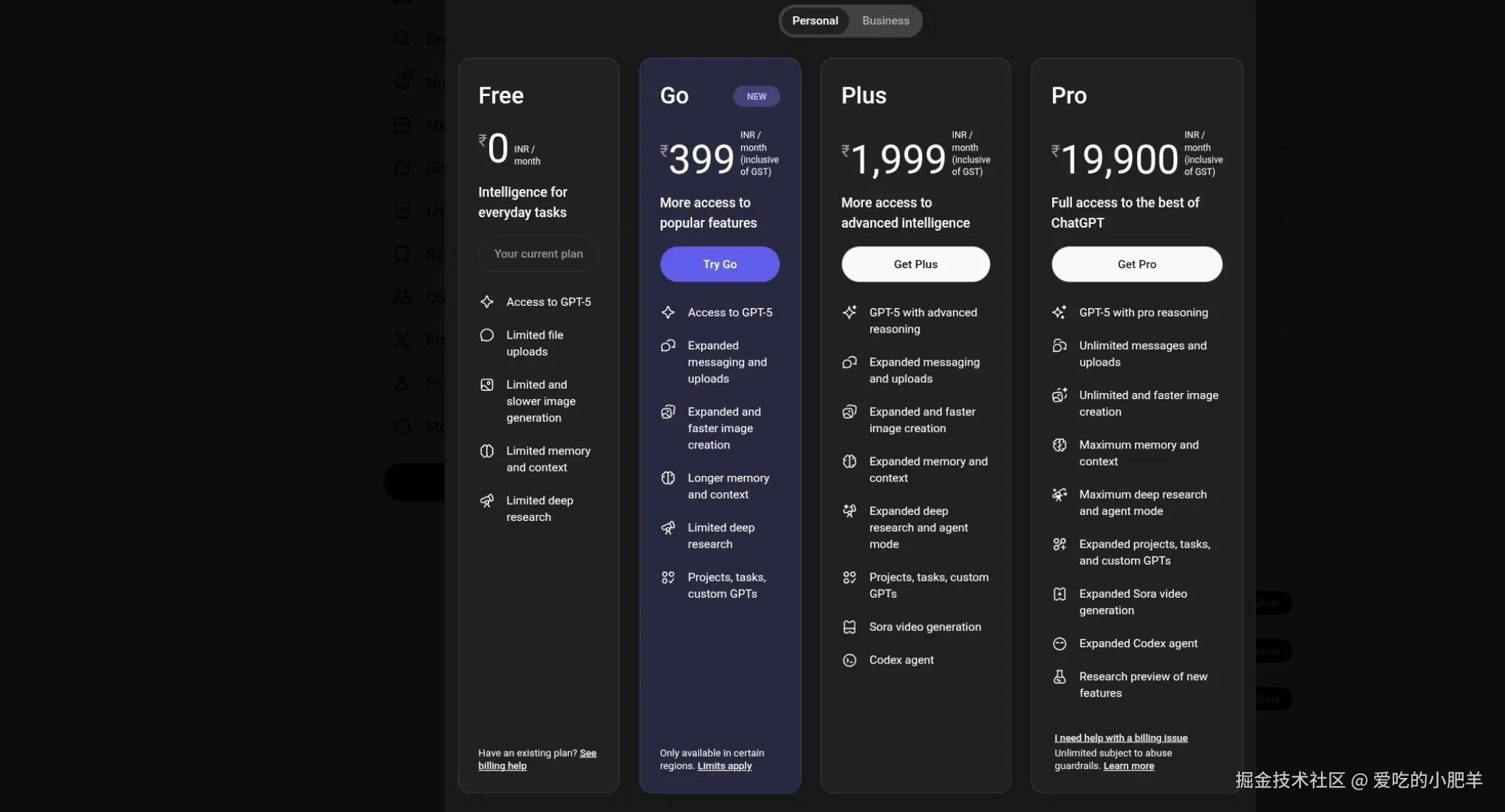Image resolution: width=1505 pixels, height=812 pixels.
Task: Click the sparkle icon beside Free GPT-5 access
Action: (487, 301)
